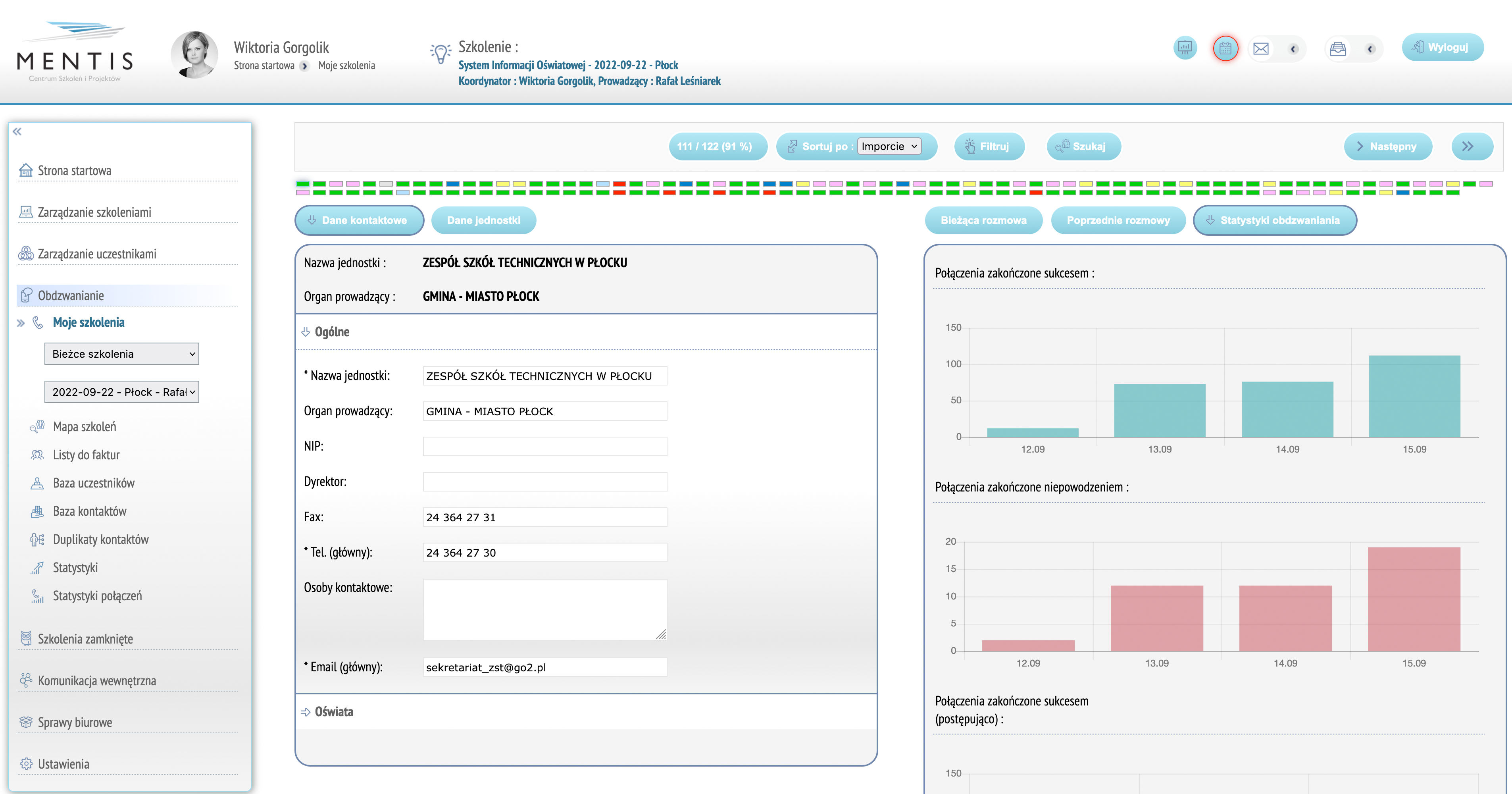Click the Nazwa jednostki input field
1512x794 pixels.
545,376
